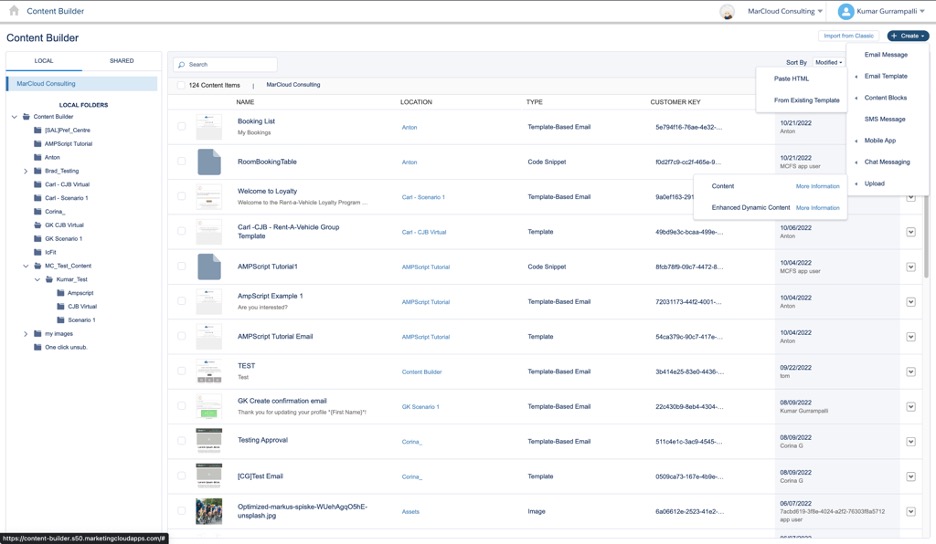
Task: Open the user avatar icon for Kumar Gurrampalli
Action: [845, 11]
